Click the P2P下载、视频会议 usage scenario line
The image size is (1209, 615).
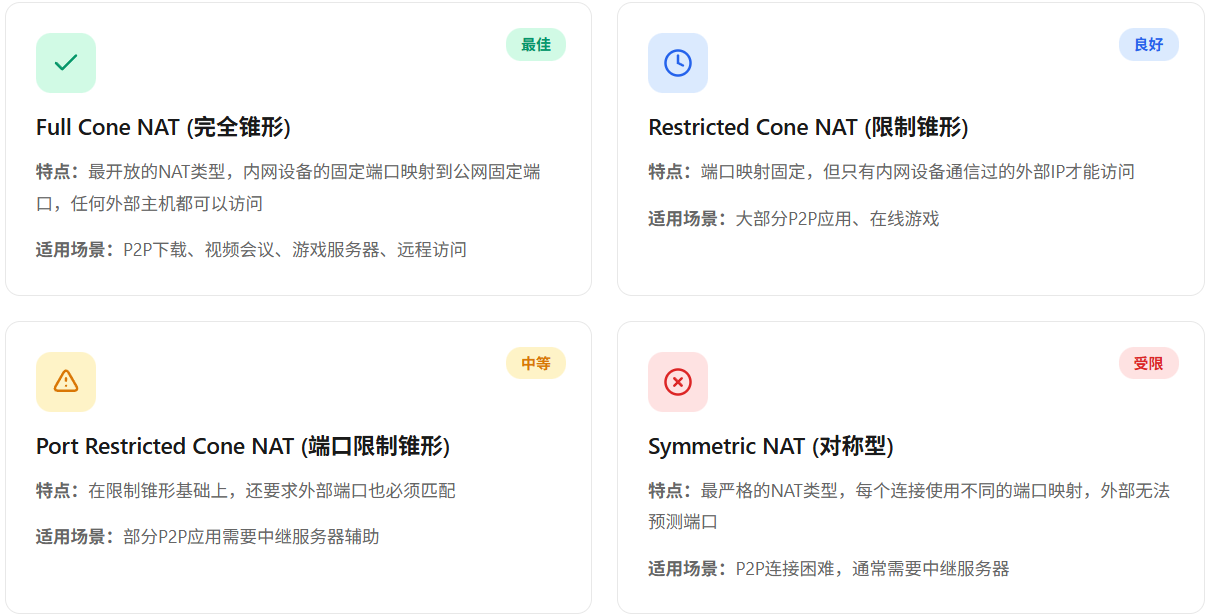click(x=251, y=250)
